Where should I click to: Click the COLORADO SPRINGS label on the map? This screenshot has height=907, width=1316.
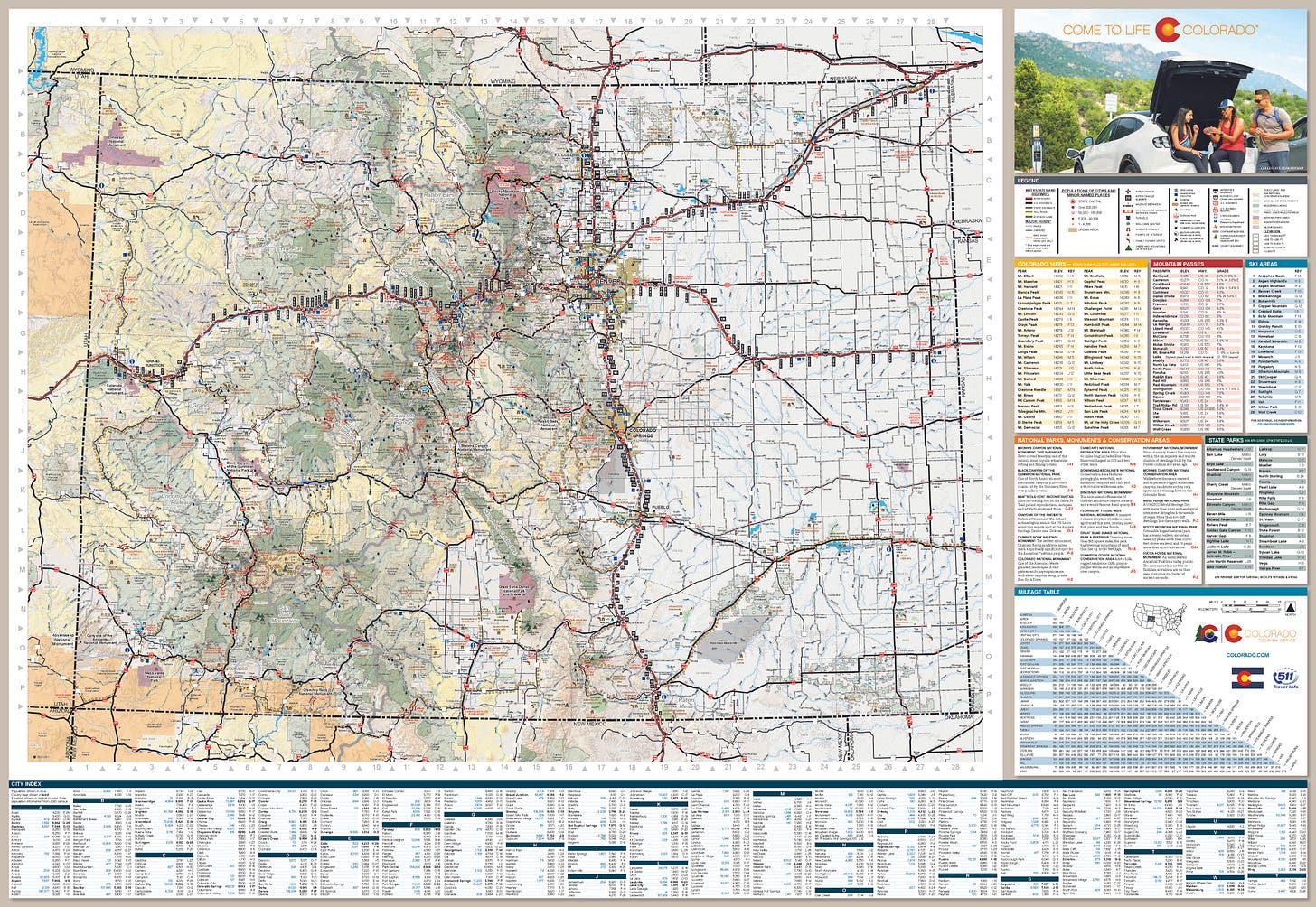pyautogui.click(x=643, y=433)
